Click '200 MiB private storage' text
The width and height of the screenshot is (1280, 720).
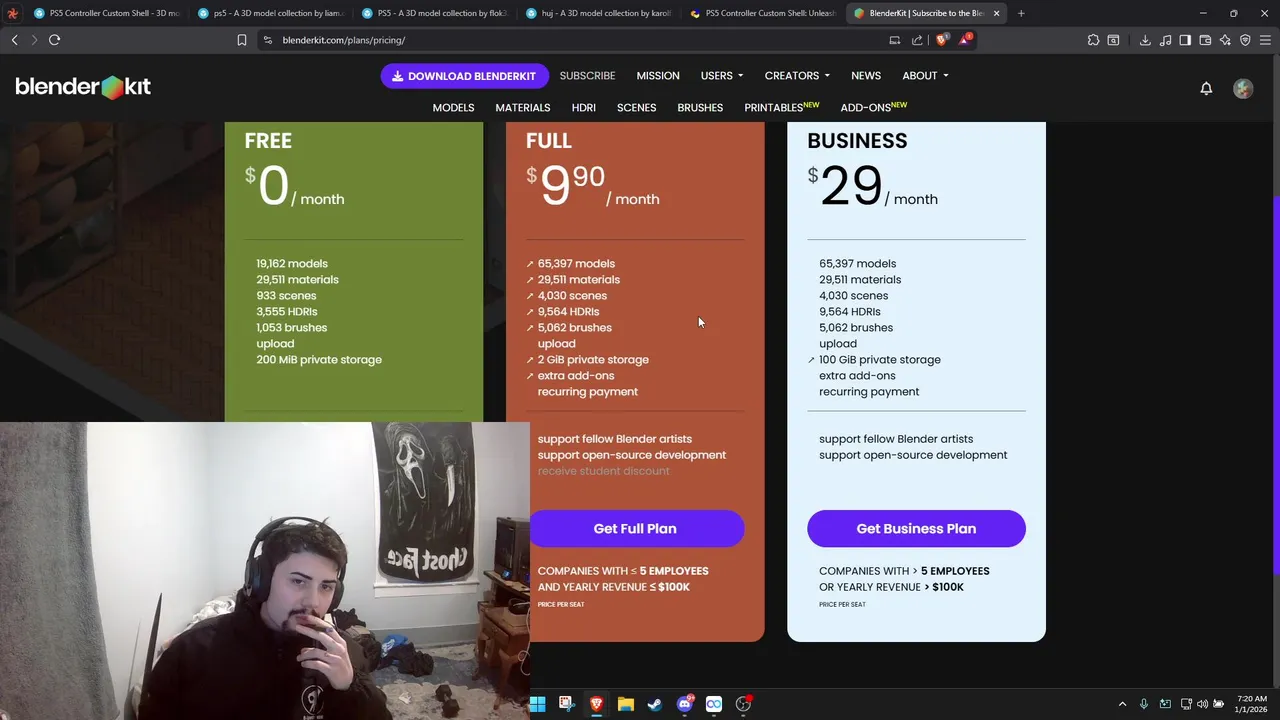(319, 360)
